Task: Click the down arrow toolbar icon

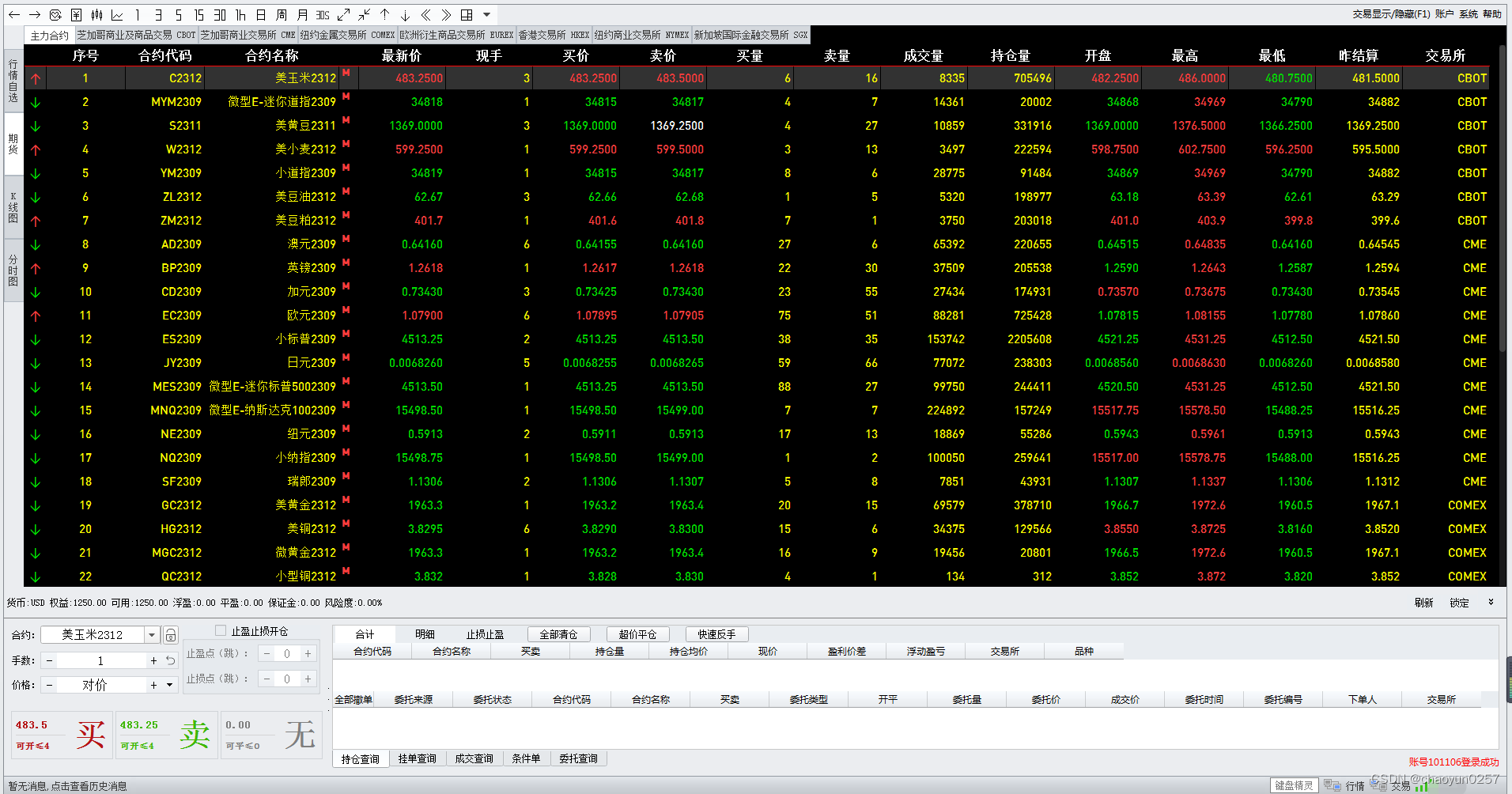Action: [405, 14]
